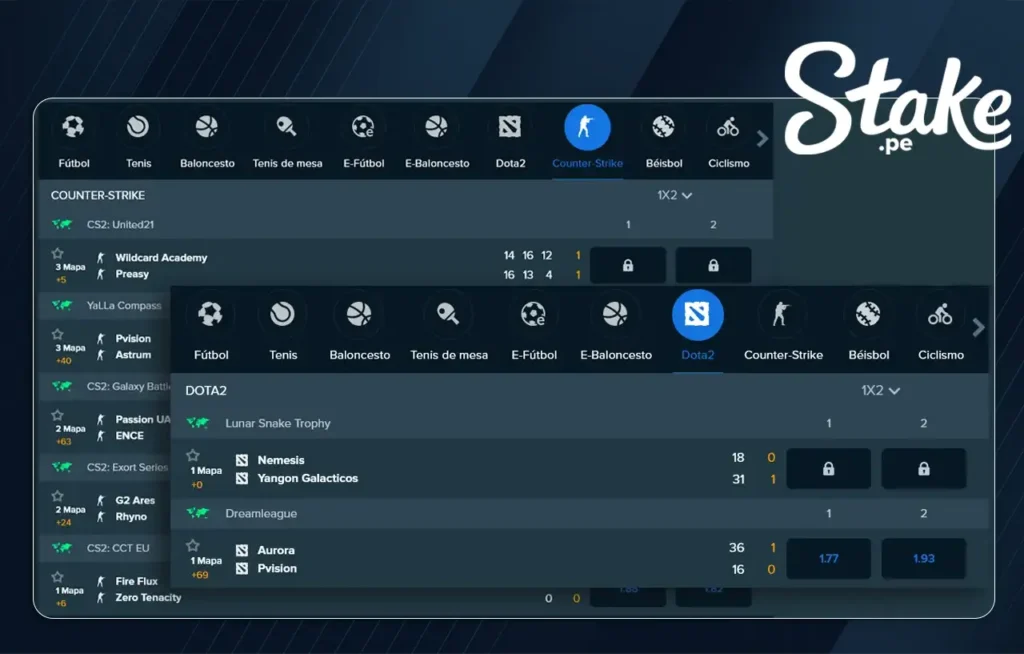The width and height of the screenshot is (1024, 654).
Task: Pick the 1.93 odds for Pvision
Action: [x=923, y=558]
